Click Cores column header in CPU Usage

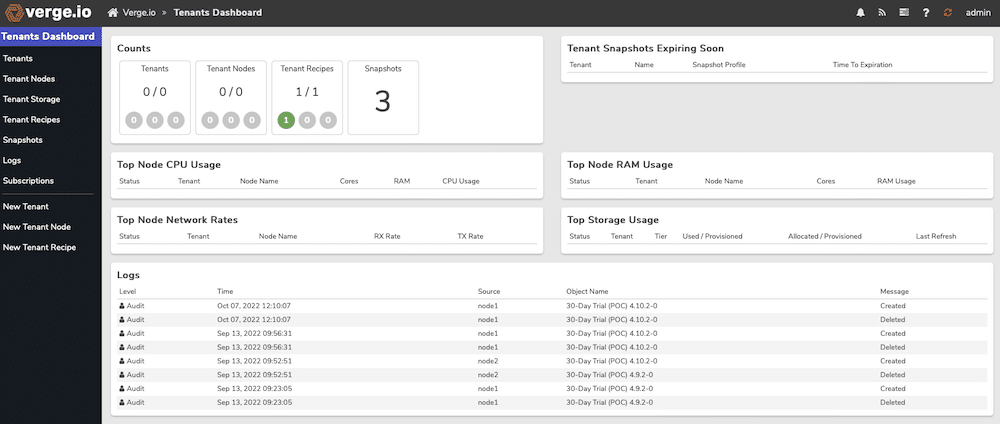pos(349,181)
